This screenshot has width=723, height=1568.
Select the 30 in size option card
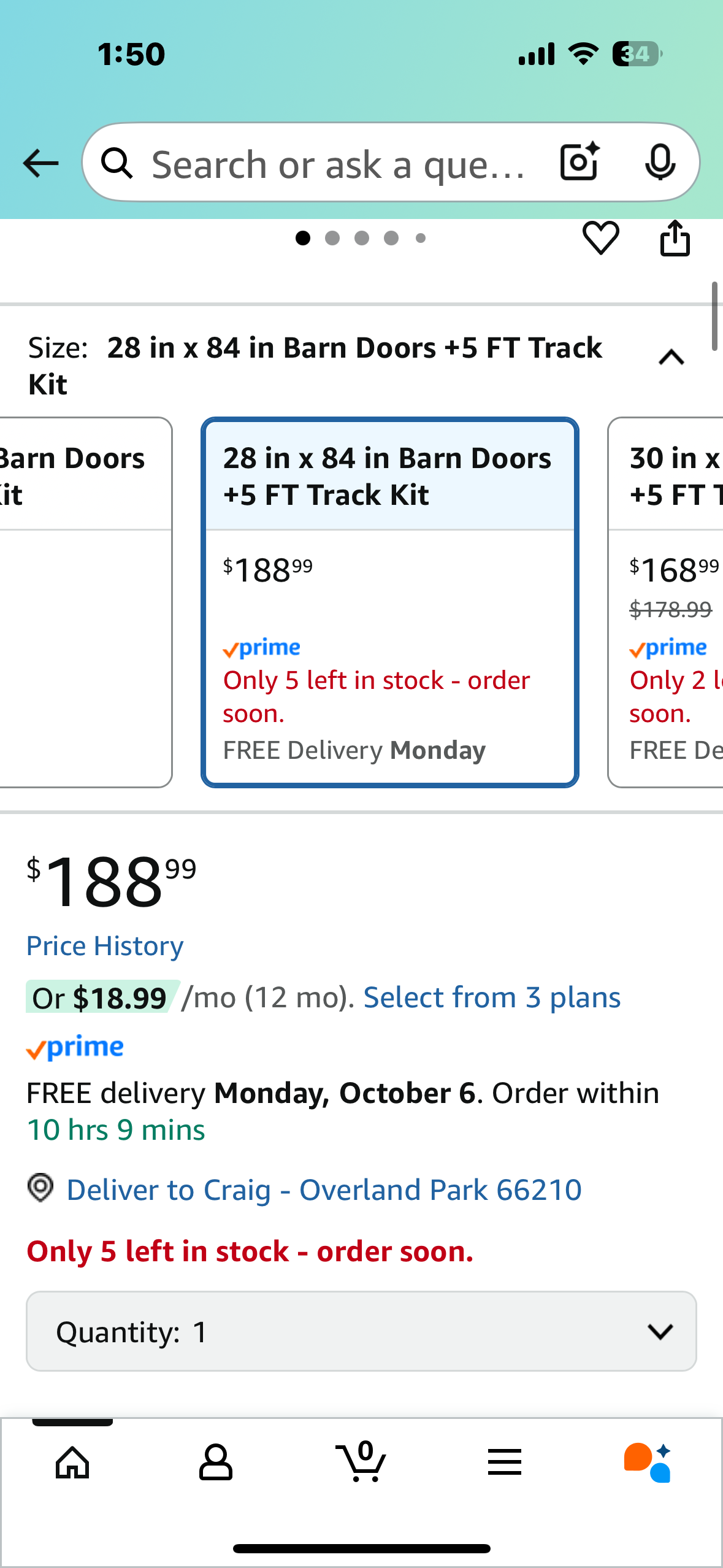pos(667,601)
